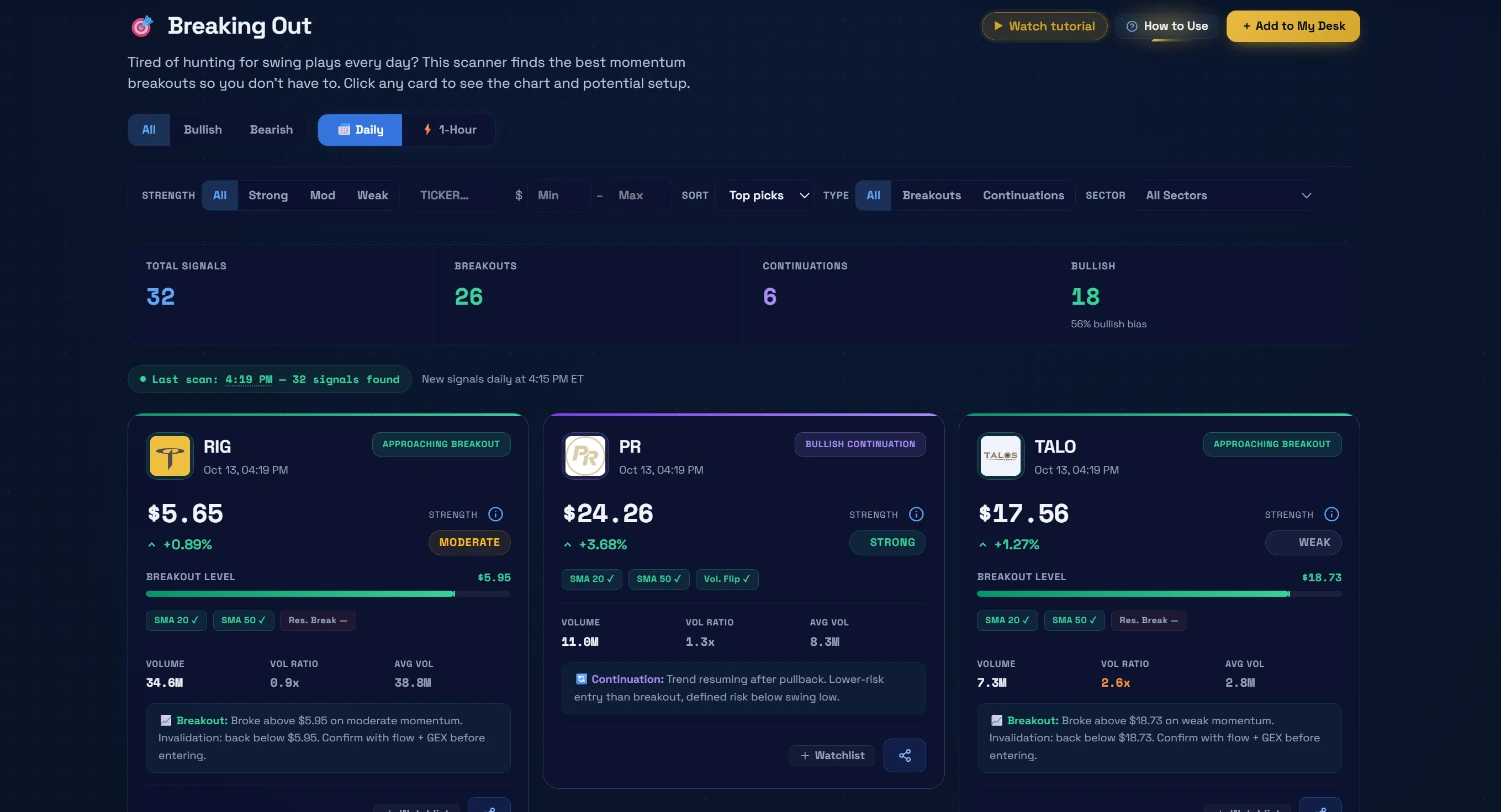1501x812 pixels.
Task: Click RIG price $5.65
Action: [x=186, y=514]
